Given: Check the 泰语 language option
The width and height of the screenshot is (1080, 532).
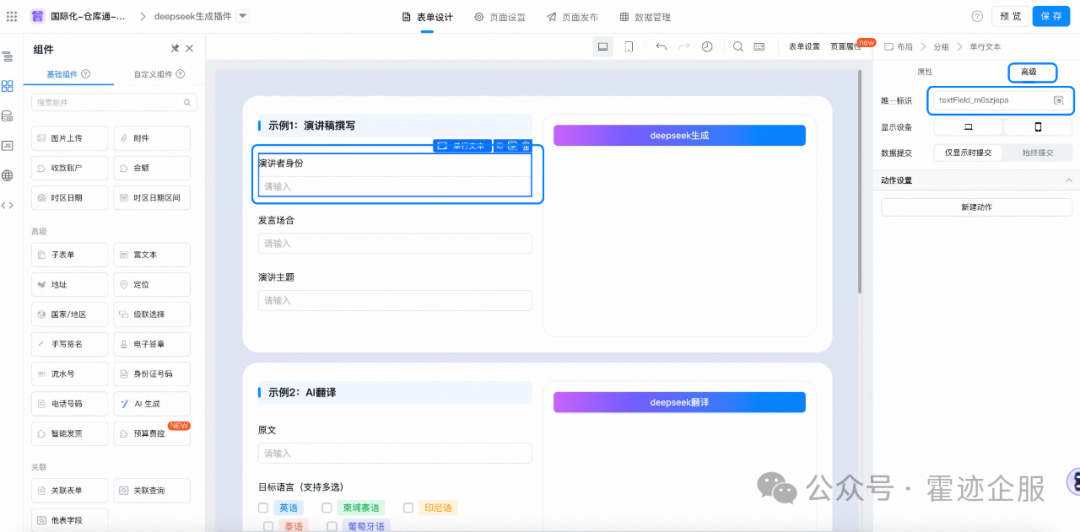Looking at the screenshot, I should [268, 526].
